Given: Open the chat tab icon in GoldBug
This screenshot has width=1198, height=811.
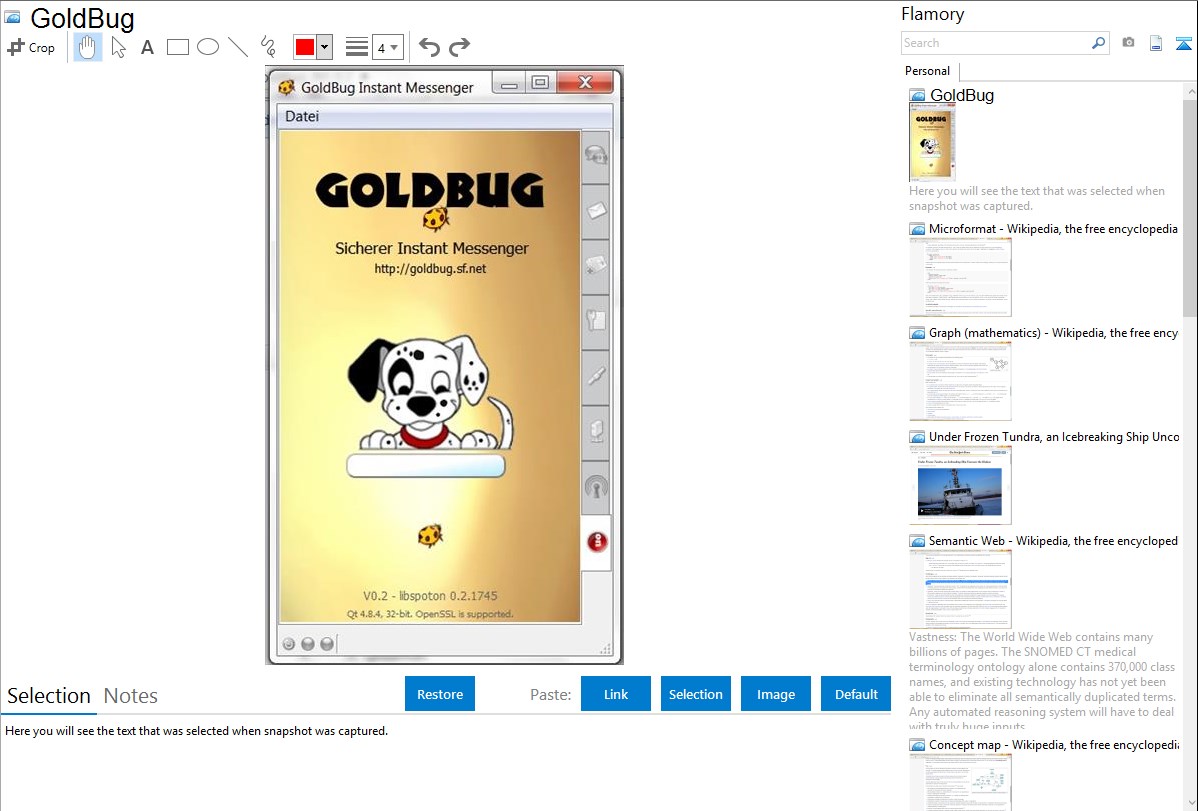Looking at the screenshot, I should (596, 156).
